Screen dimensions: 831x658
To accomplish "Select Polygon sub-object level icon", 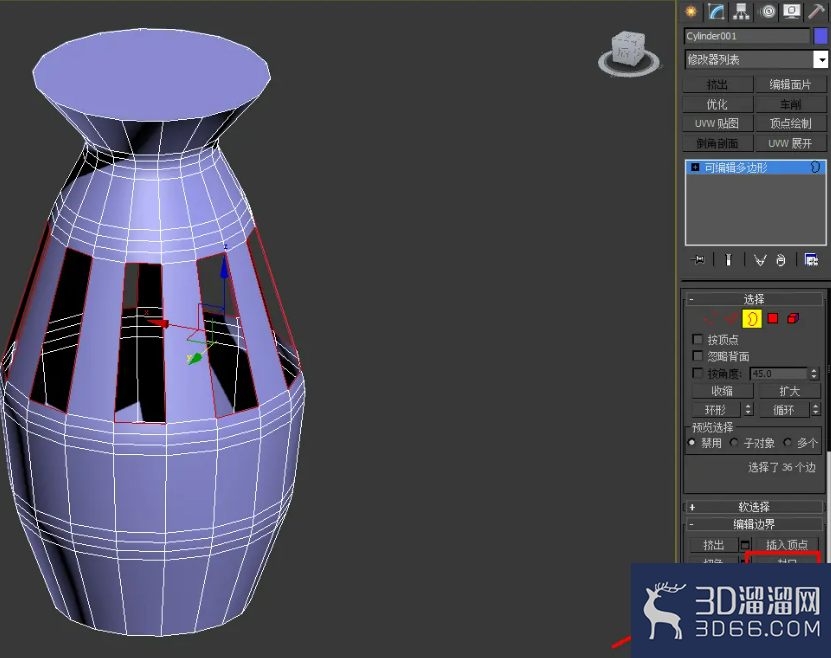I will (773, 318).
